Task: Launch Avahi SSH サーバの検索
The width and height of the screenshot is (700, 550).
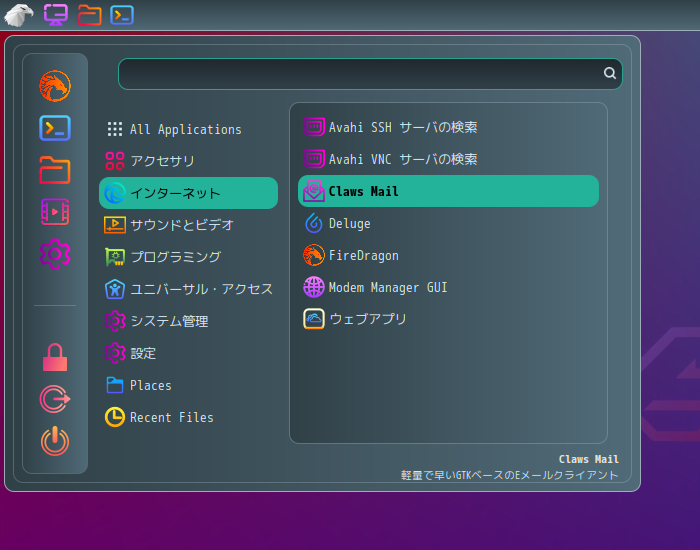Action: point(448,127)
